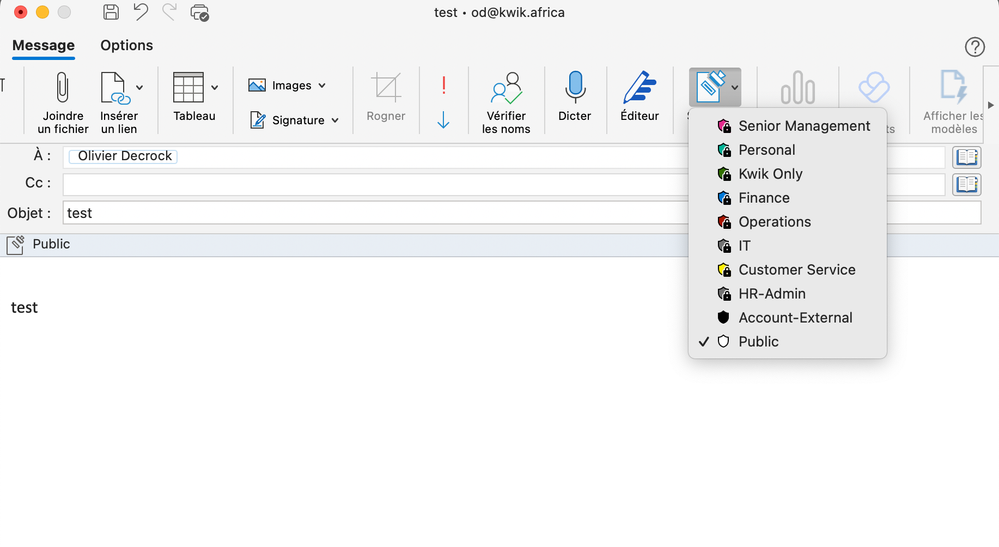Select Operations label
This screenshot has width=999, height=547.
pyautogui.click(x=787, y=222)
